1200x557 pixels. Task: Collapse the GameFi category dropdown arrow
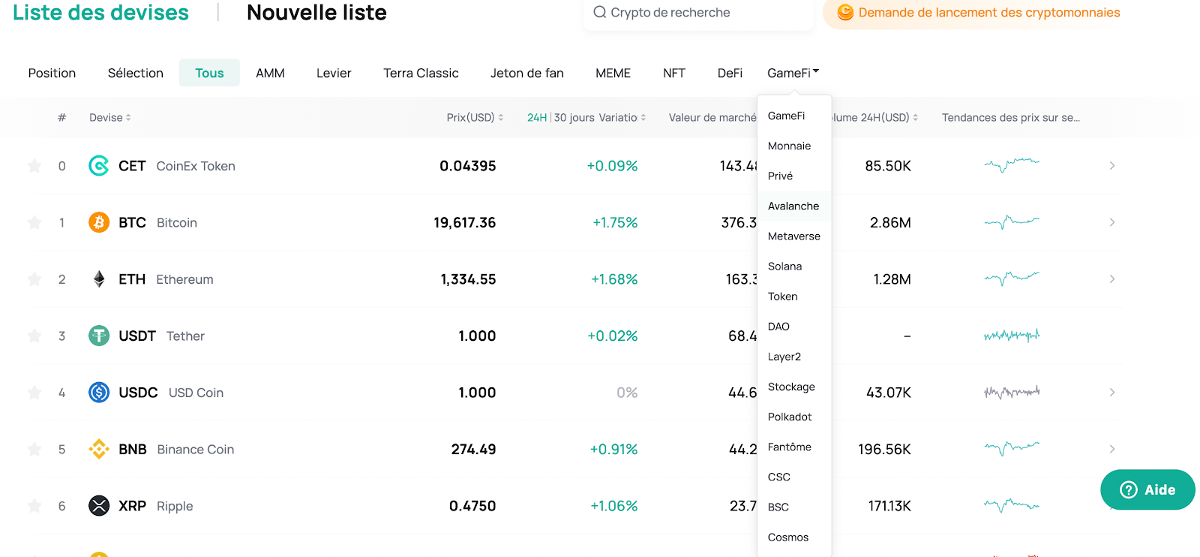[x=816, y=72]
